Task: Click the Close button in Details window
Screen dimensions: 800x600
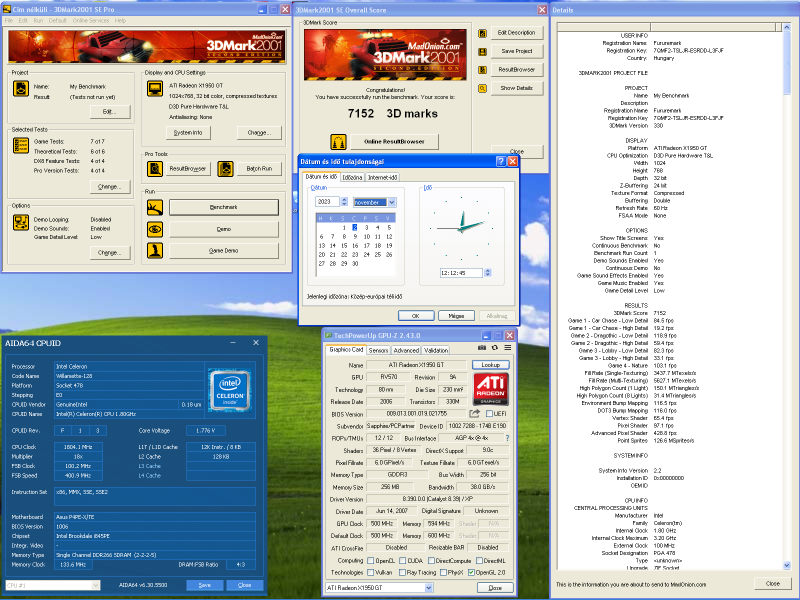Action: (x=772, y=584)
